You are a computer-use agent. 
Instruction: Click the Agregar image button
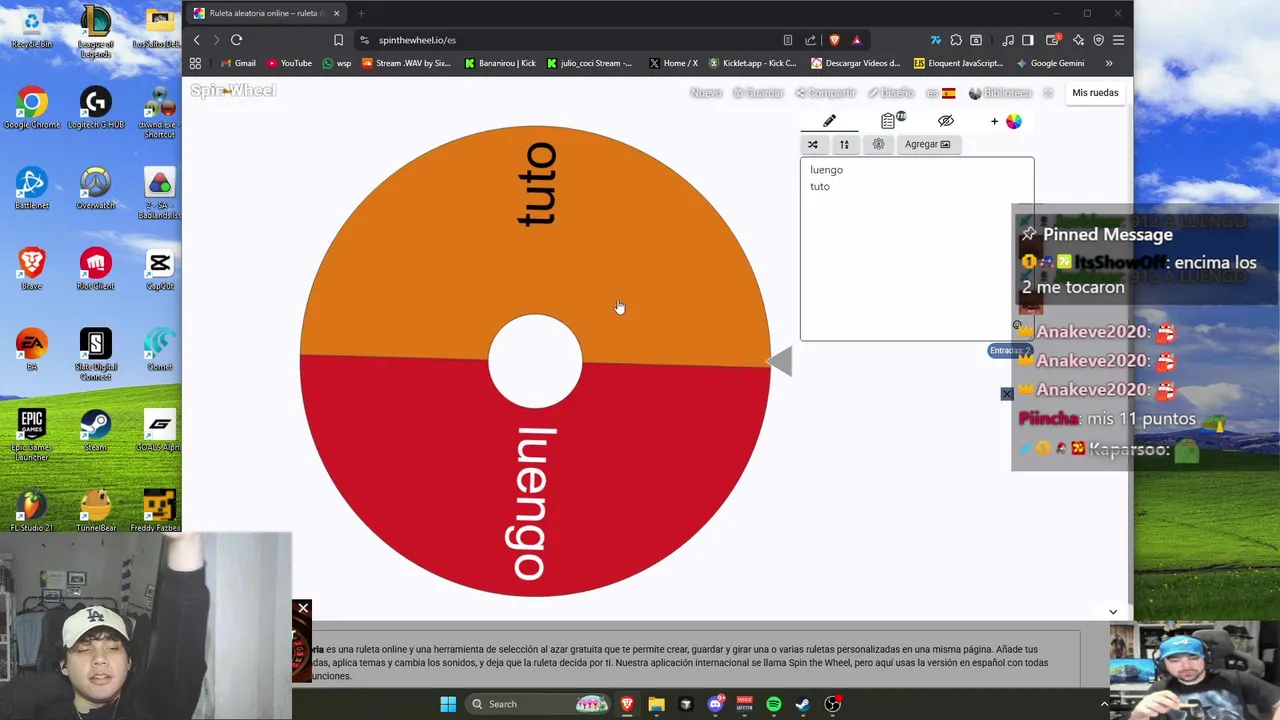[x=927, y=144]
